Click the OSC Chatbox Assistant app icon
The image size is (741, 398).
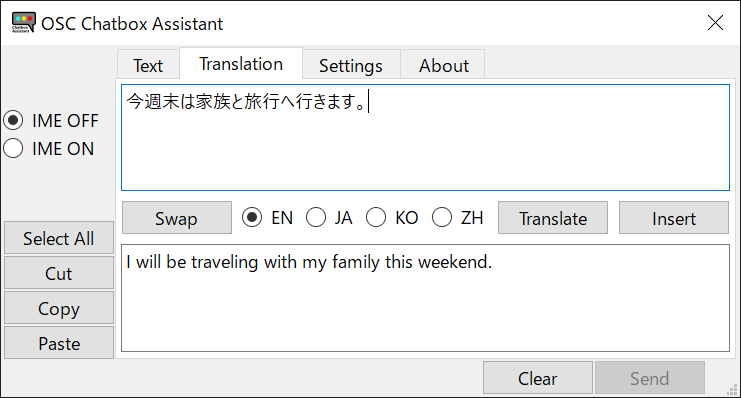click(x=24, y=23)
